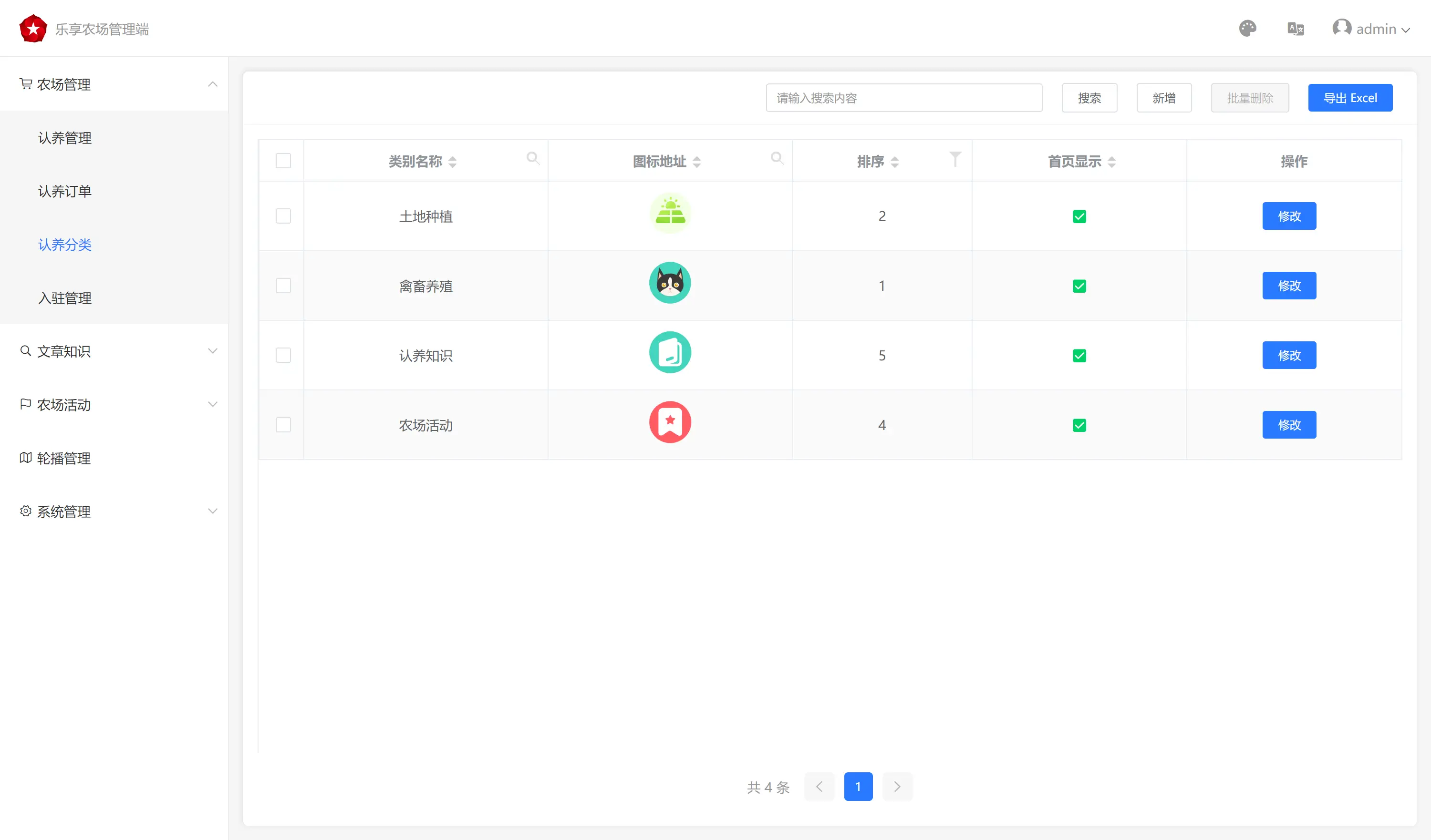
Task: Sort by 类别名称 using sort arrows
Action: [453, 162]
